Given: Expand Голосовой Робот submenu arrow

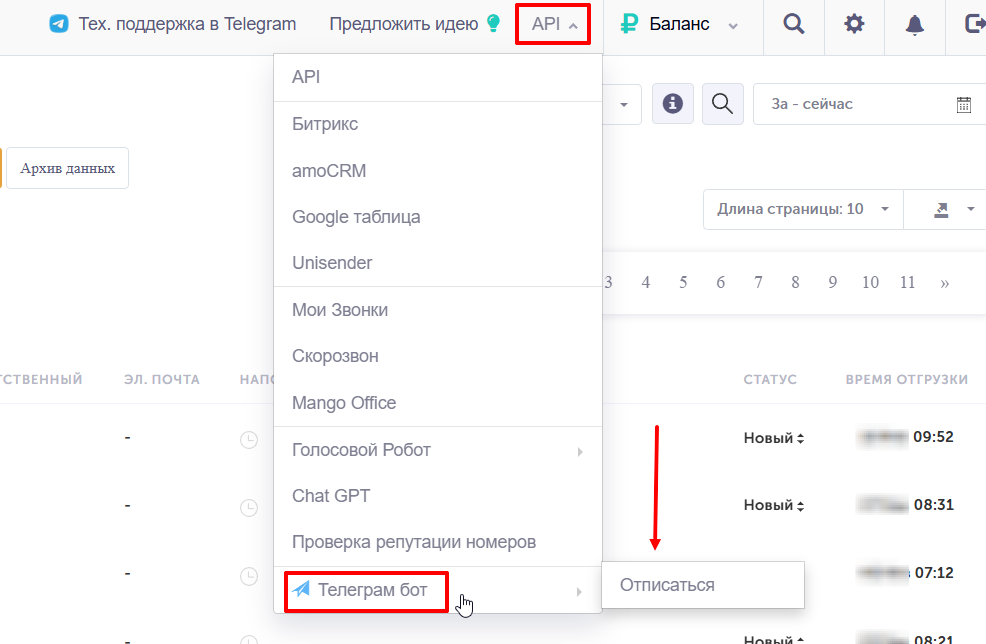Looking at the screenshot, I should 580,452.
